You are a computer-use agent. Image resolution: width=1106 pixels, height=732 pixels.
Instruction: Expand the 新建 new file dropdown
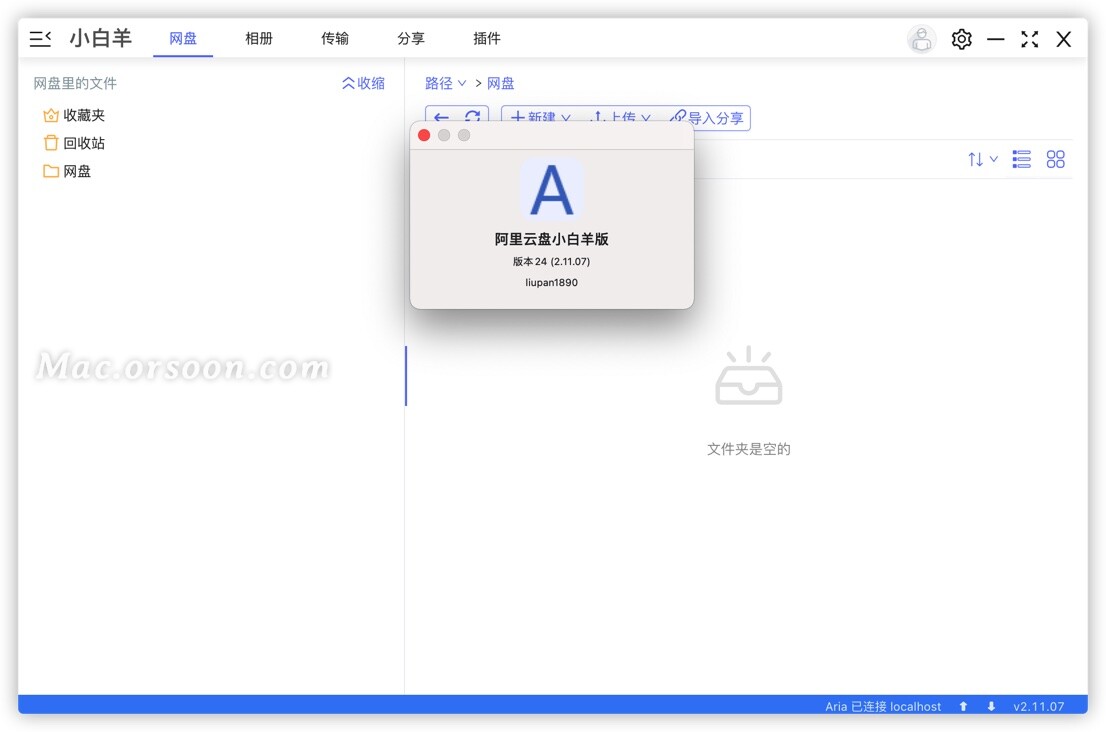(x=538, y=117)
